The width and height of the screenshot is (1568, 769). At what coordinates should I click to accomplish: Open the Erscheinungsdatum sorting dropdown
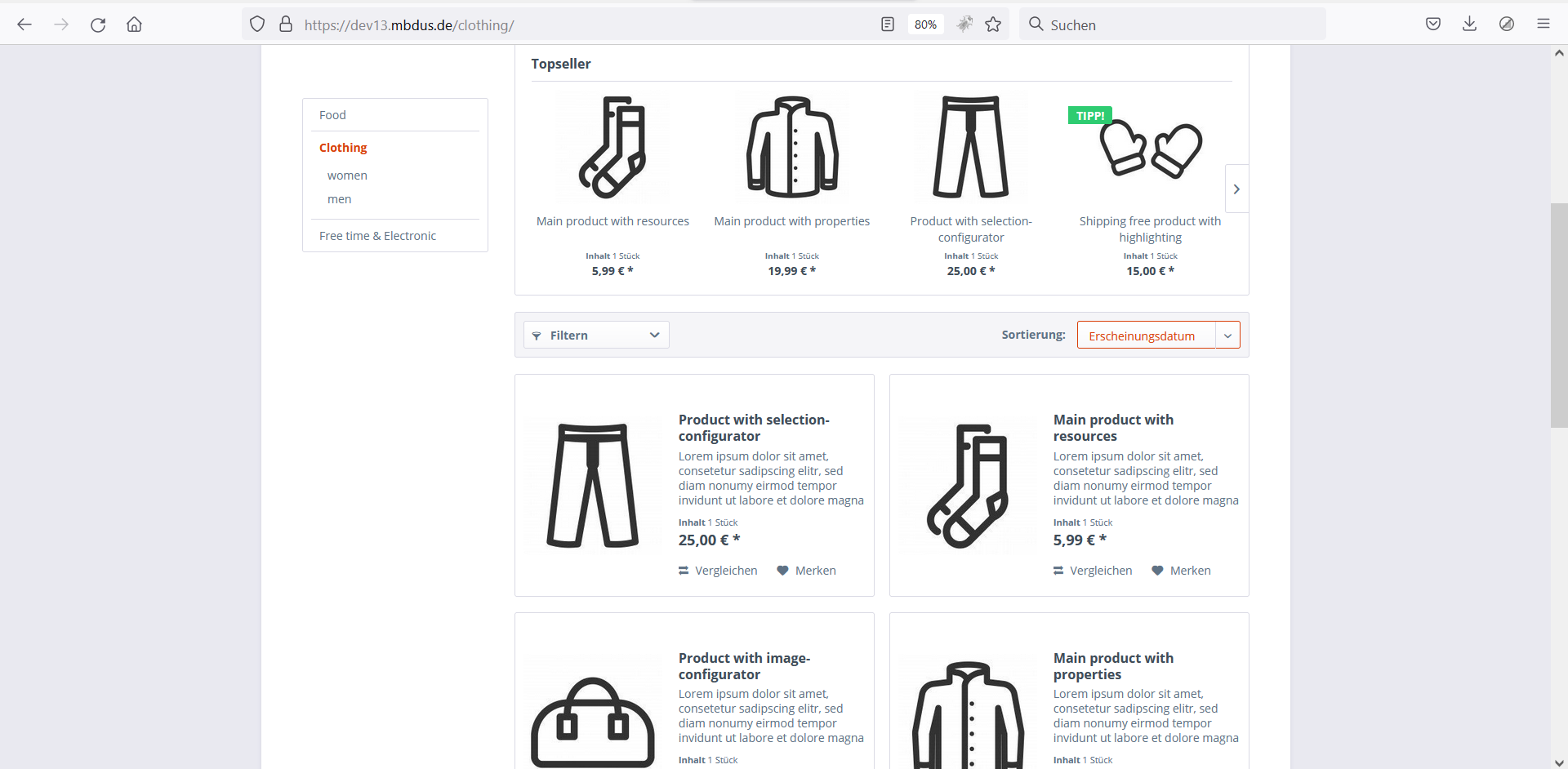point(1158,336)
